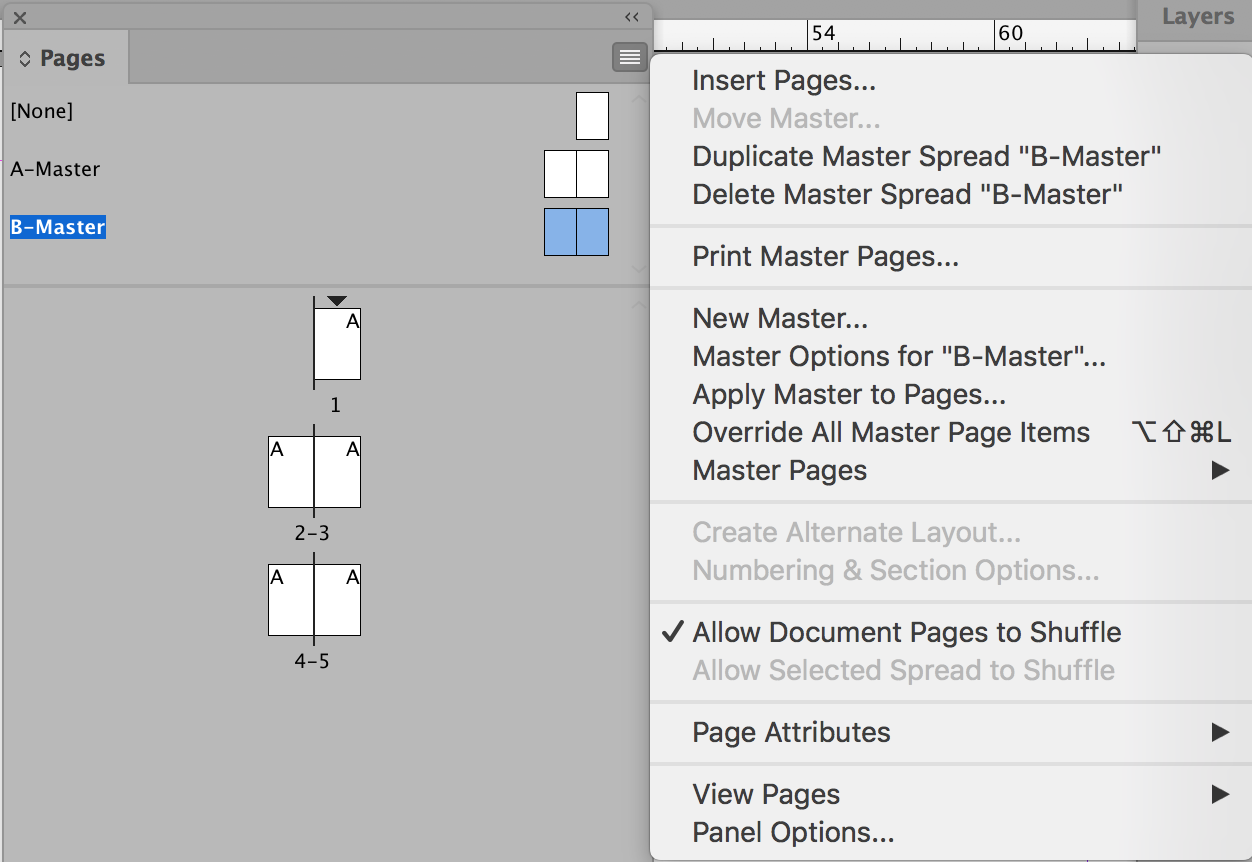Close the Pages panel with the X
This screenshot has height=862, width=1252.
click(x=20, y=17)
